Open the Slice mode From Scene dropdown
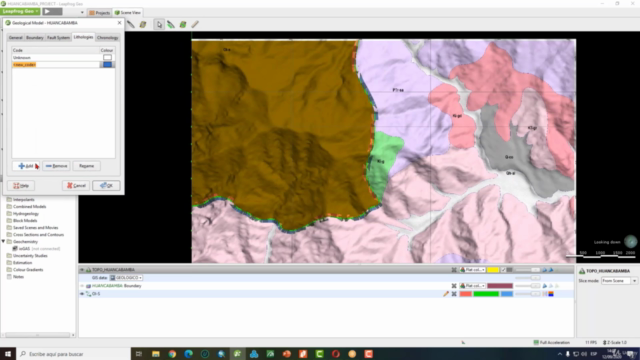 pyautogui.click(x=619, y=281)
